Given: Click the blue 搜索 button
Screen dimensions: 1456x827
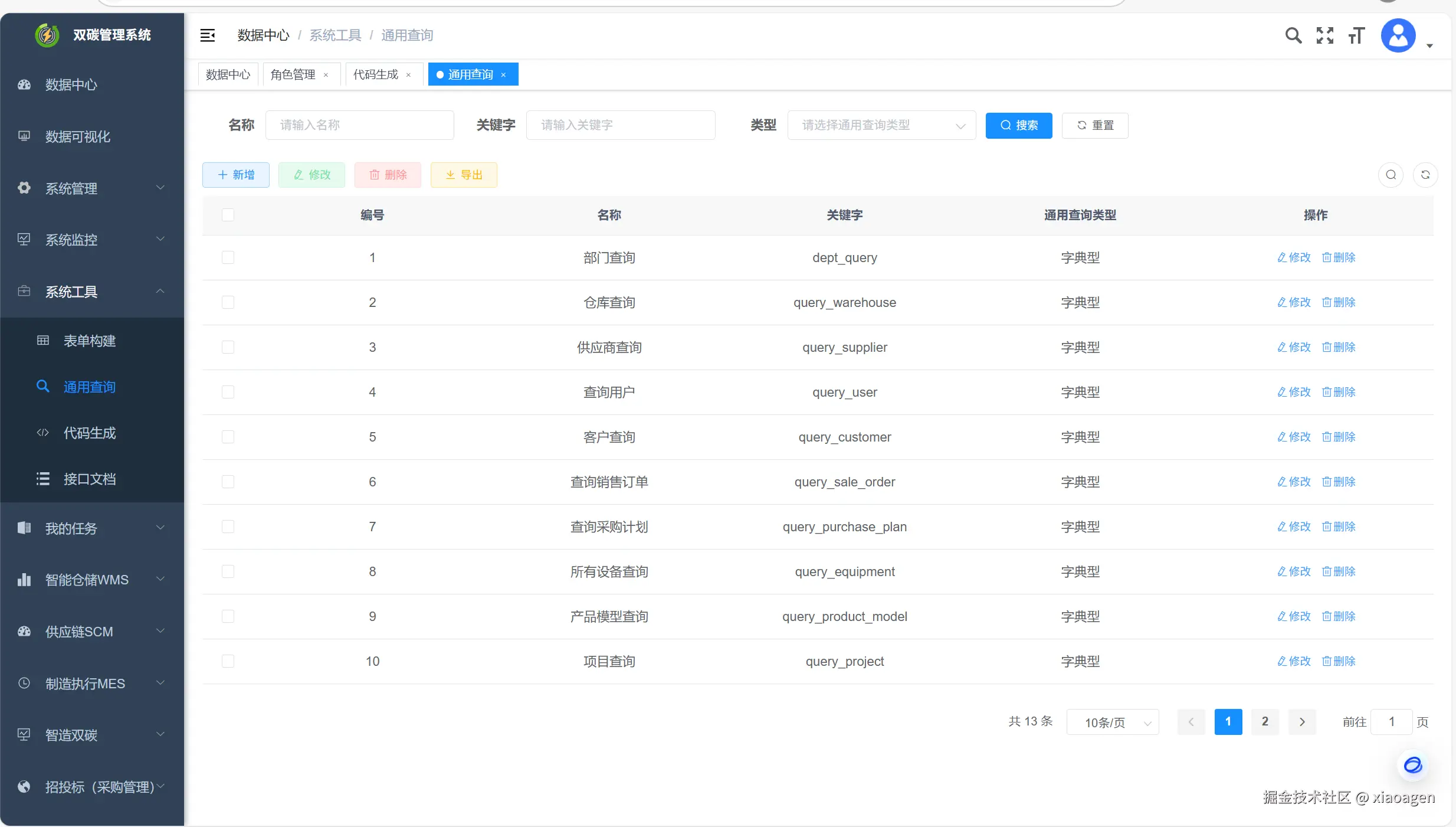Looking at the screenshot, I should 1018,125.
